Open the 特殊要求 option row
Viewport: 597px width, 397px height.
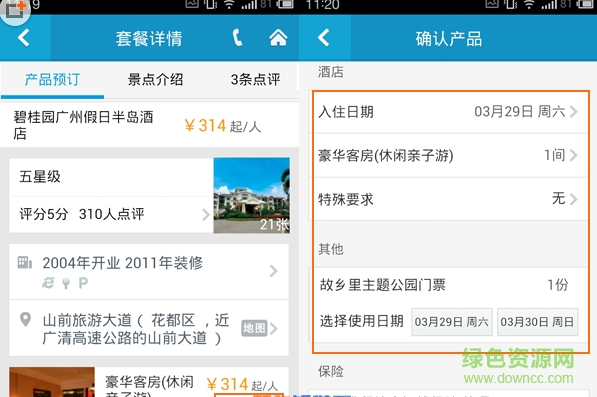[450, 199]
